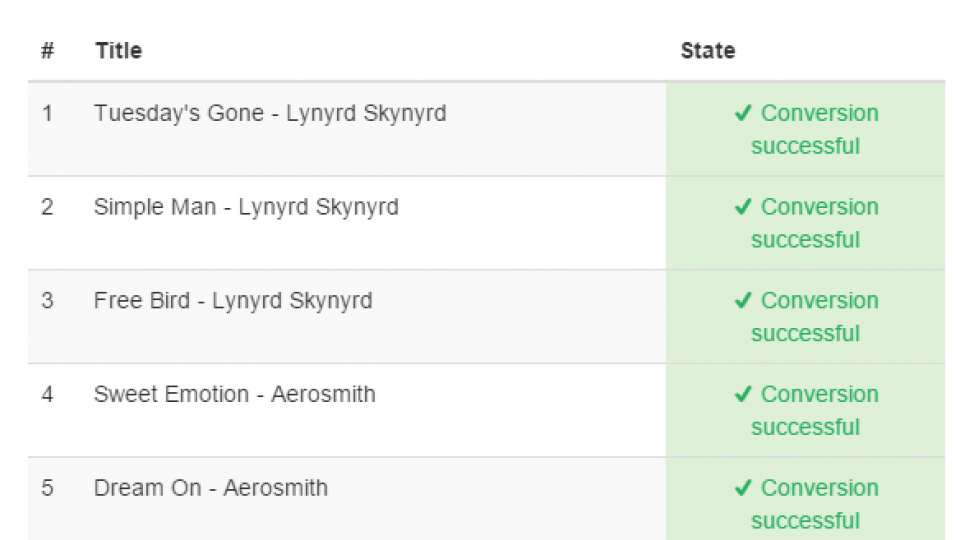This screenshot has height=540, width=960.
Task: Select the State column header
Action: [x=708, y=50]
